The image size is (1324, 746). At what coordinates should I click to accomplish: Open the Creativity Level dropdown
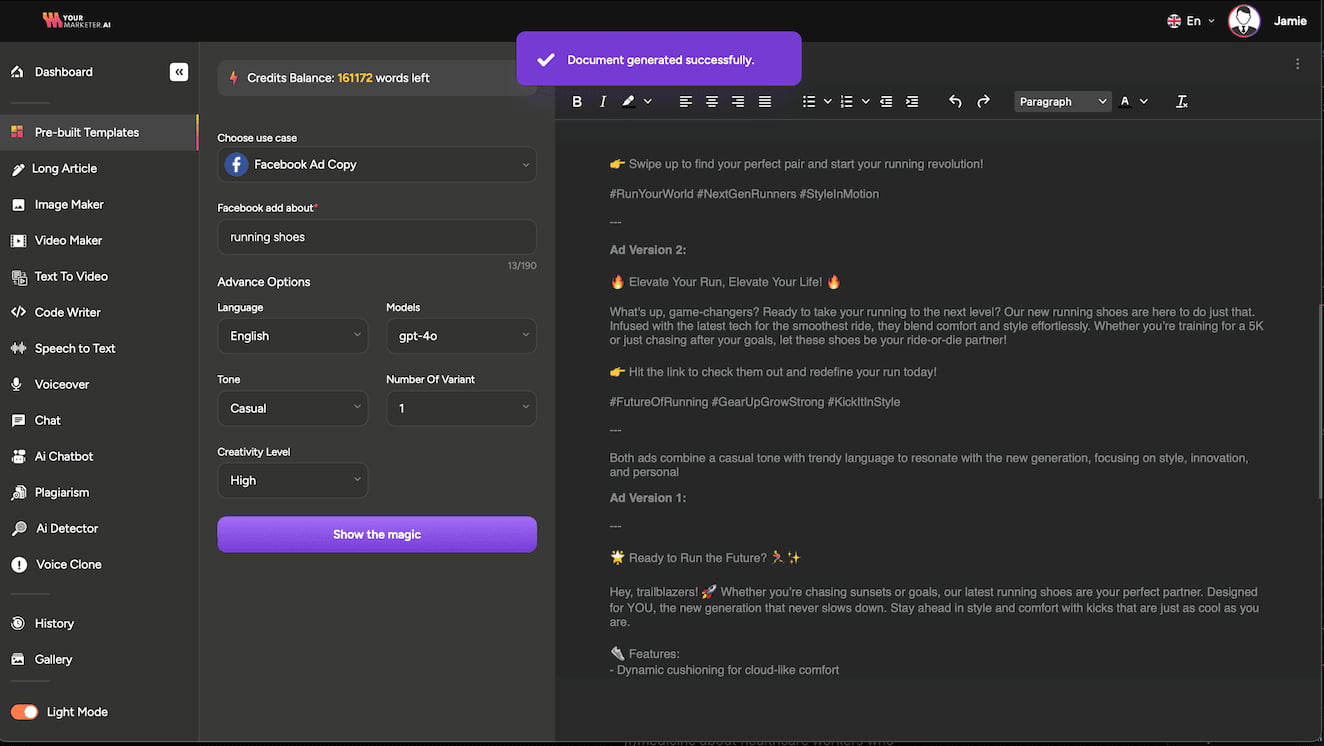pyautogui.click(x=292, y=480)
